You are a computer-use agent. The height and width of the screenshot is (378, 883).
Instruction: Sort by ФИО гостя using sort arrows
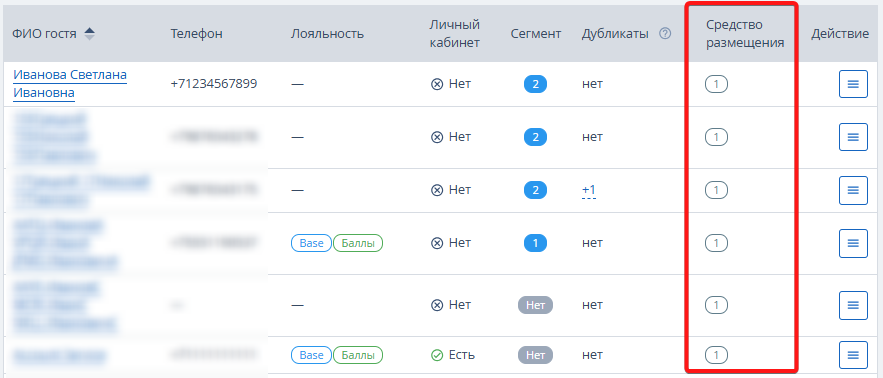click(x=90, y=34)
